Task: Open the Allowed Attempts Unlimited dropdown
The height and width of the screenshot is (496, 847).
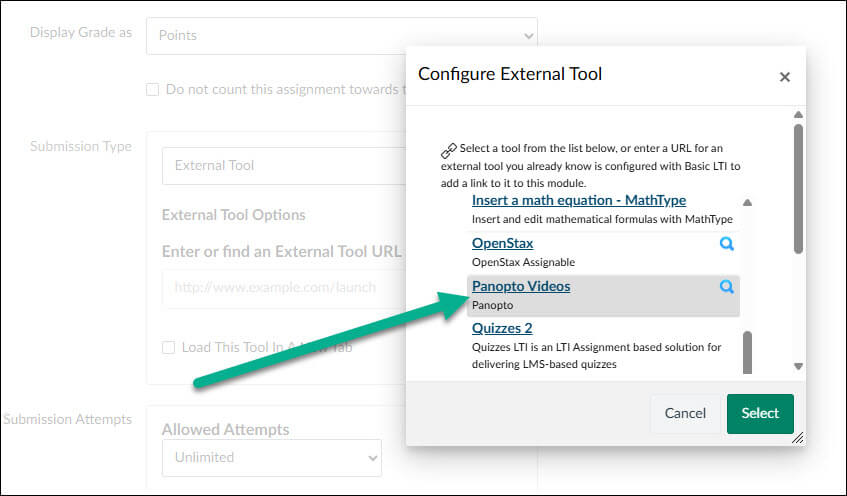Action: (272, 458)
